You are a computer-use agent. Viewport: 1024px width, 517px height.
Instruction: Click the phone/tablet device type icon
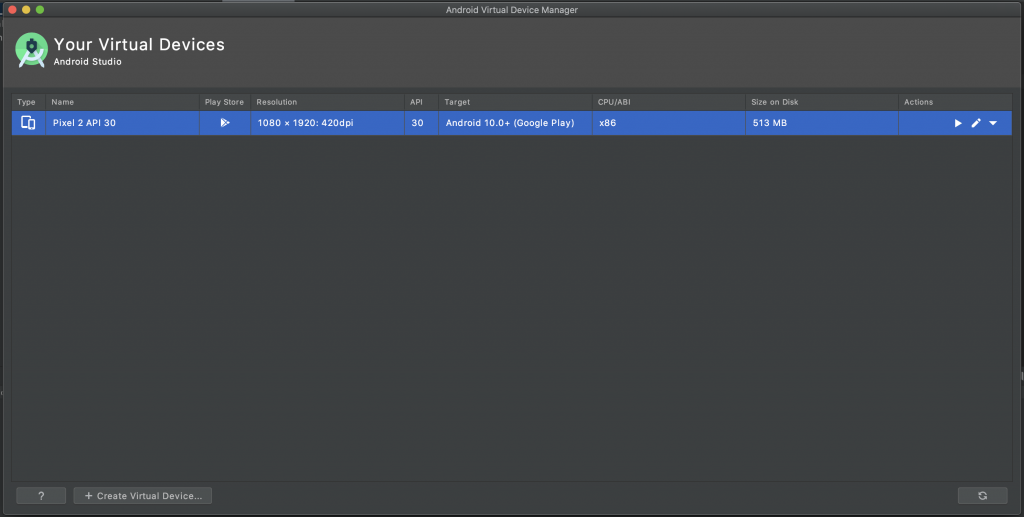tap(28, 123)
